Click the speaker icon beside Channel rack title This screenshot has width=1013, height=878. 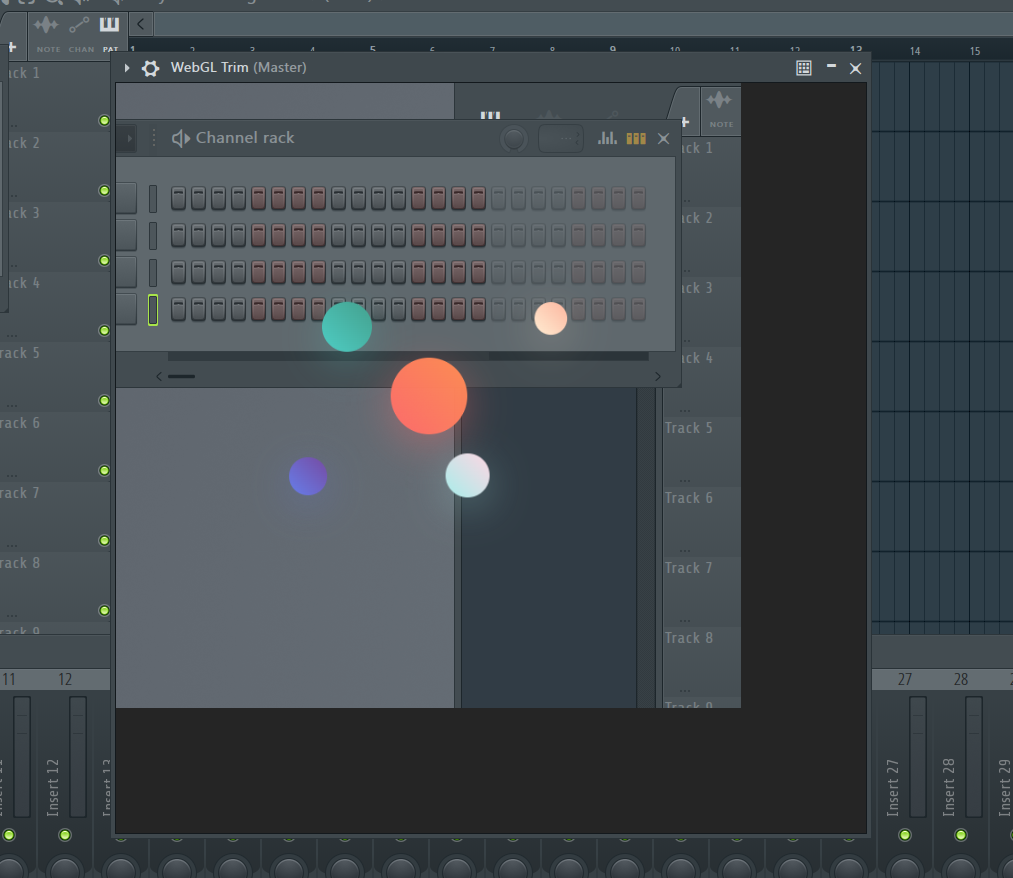(x=180, y=138)
